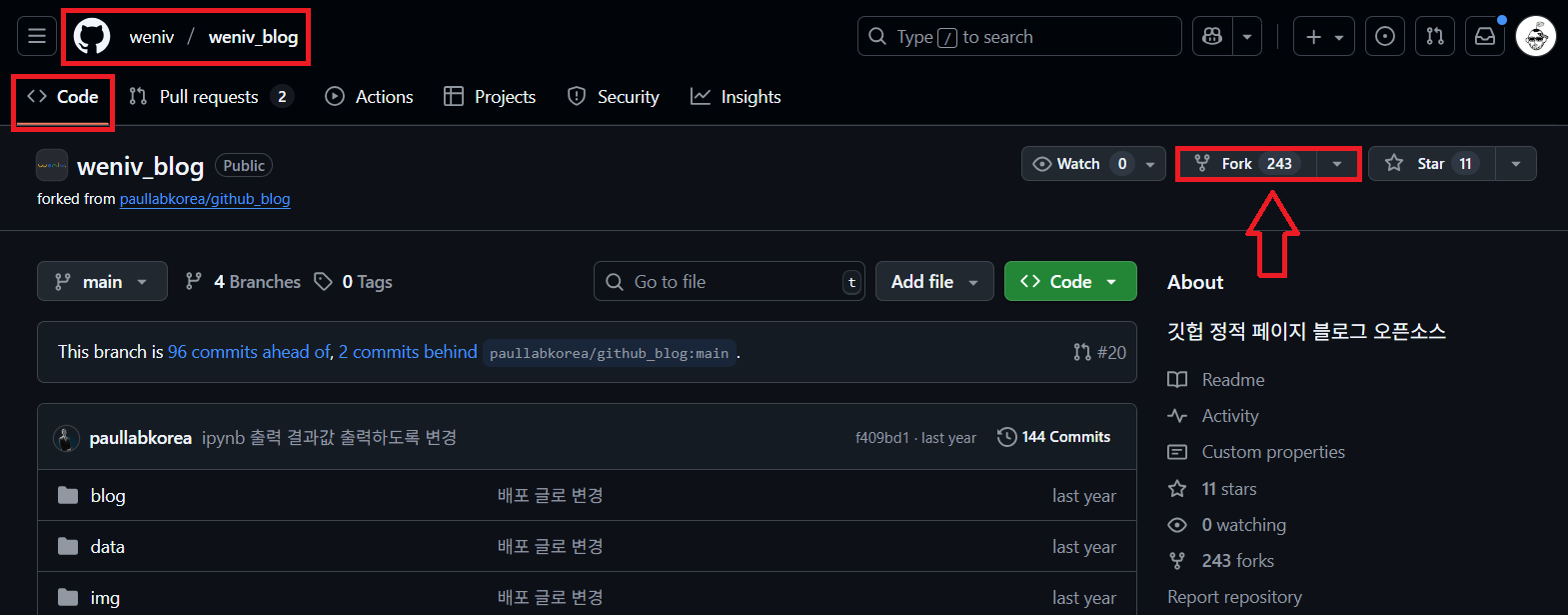1568x615 pixels.
Task: Click the Readme link in About
Action: tap(1233, 380)
